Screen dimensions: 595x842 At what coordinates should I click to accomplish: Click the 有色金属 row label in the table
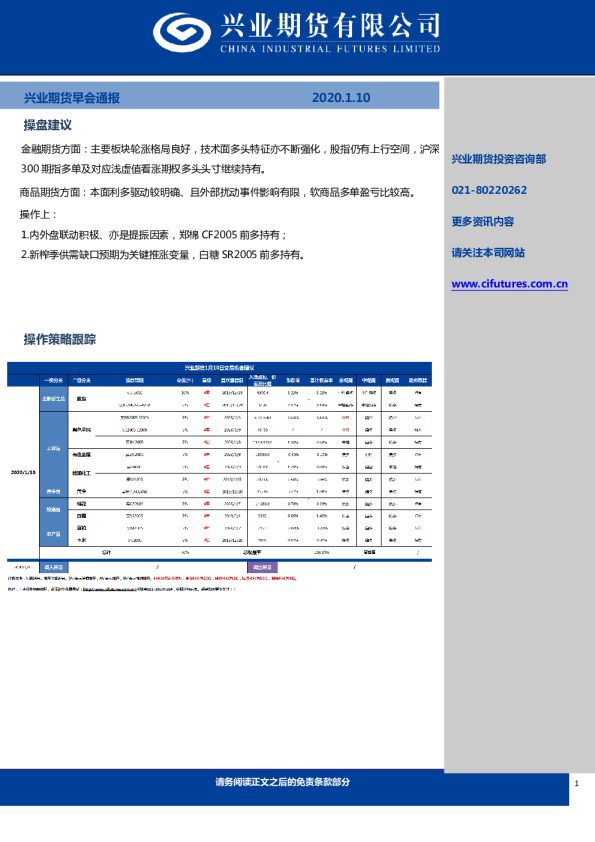pos(82,454)
